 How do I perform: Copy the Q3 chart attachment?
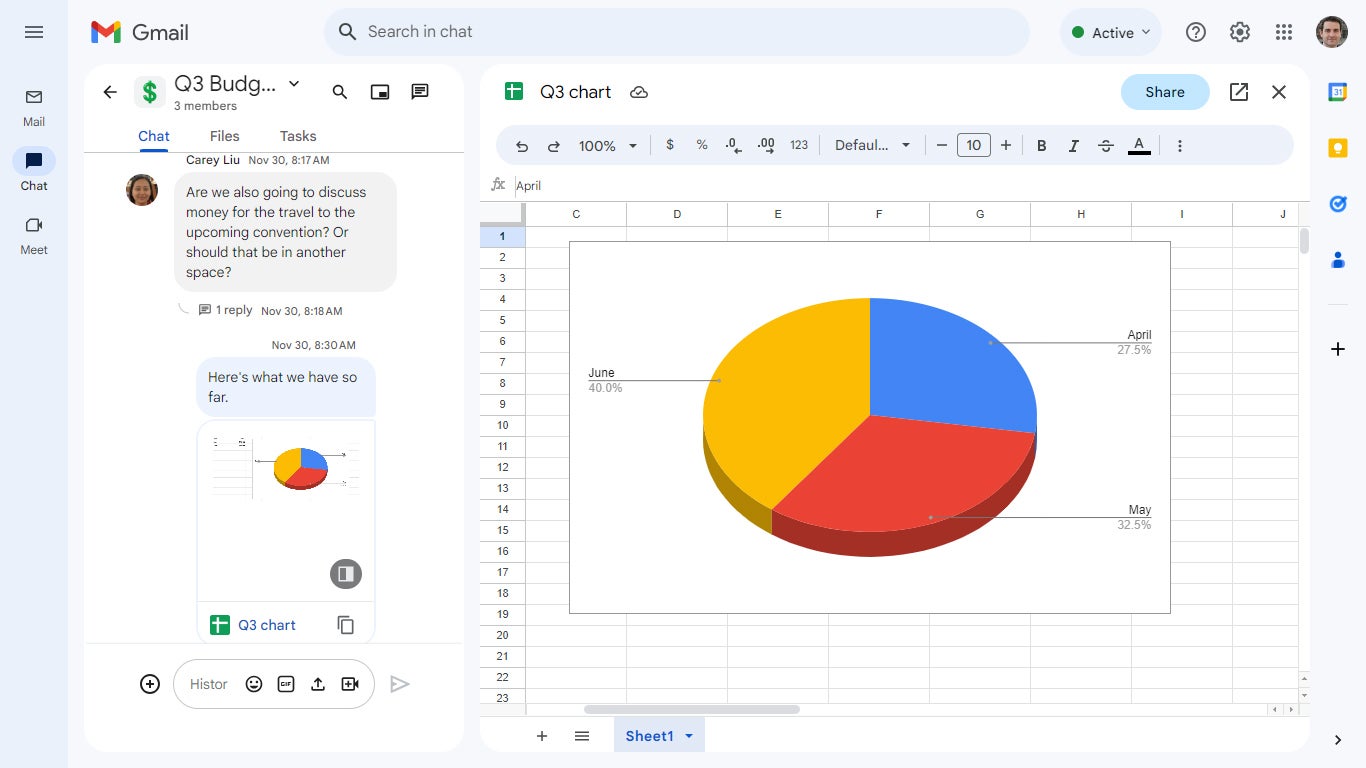click(346, 625)
